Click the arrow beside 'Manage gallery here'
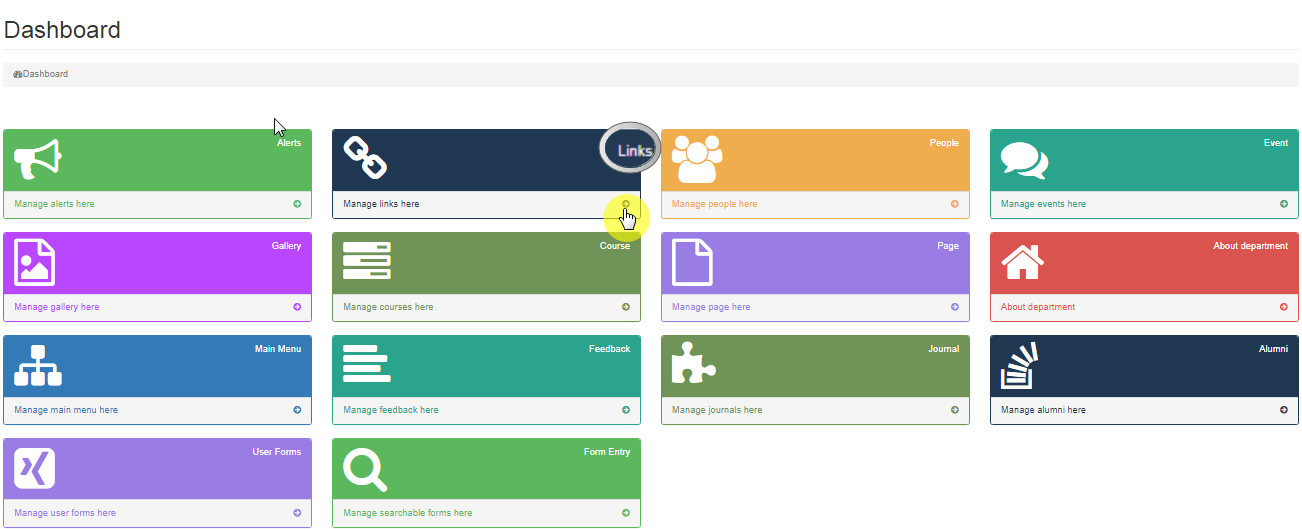 click(297, 307)
